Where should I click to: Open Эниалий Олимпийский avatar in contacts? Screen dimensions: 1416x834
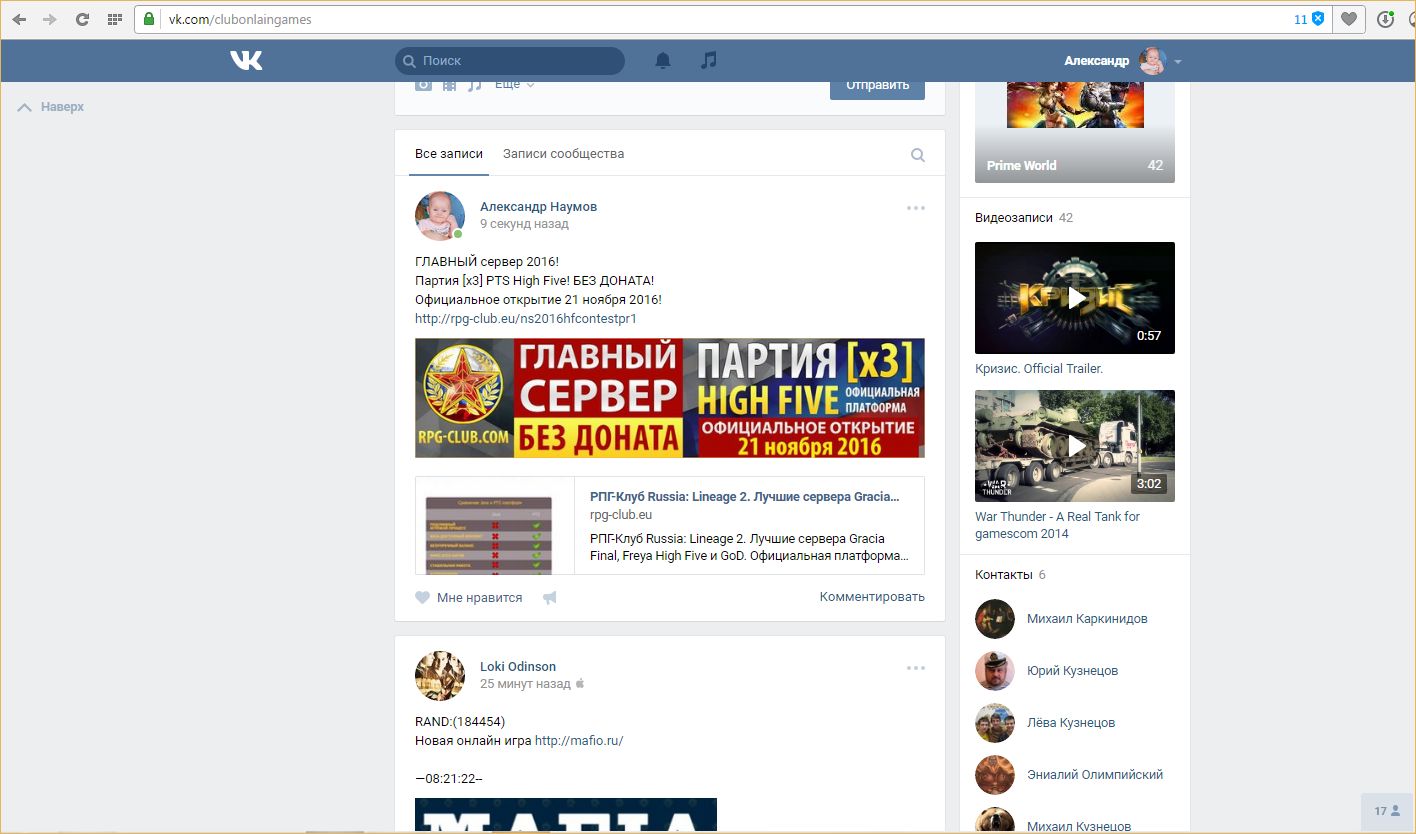click(x=995, y=775)
